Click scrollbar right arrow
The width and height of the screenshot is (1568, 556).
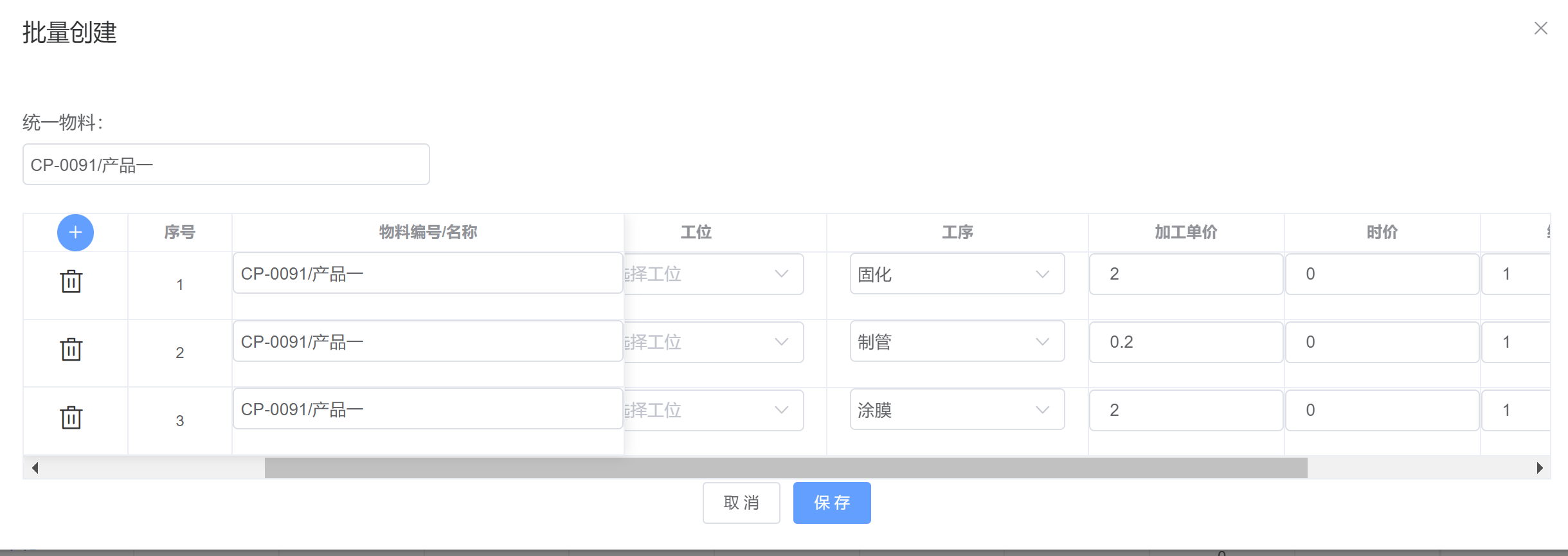pyautogui.click(x=1539, y=468)
